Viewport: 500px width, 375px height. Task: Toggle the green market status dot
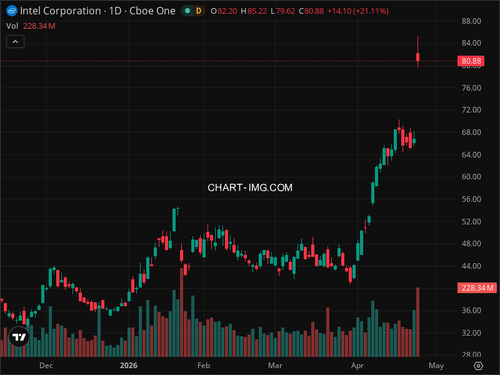point(187,11)
